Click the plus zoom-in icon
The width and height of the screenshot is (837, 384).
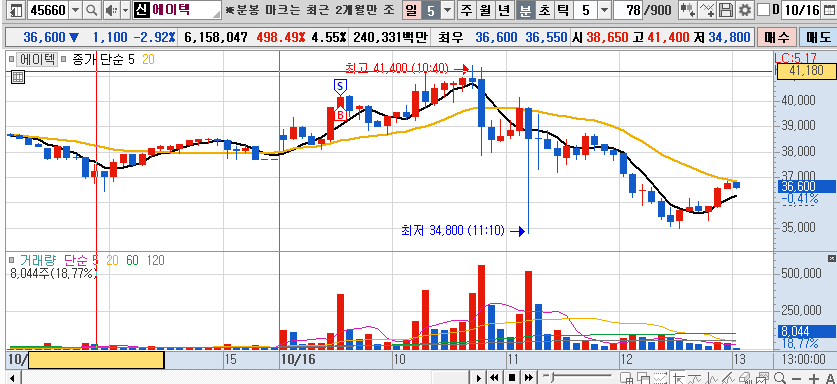(814, 379)
